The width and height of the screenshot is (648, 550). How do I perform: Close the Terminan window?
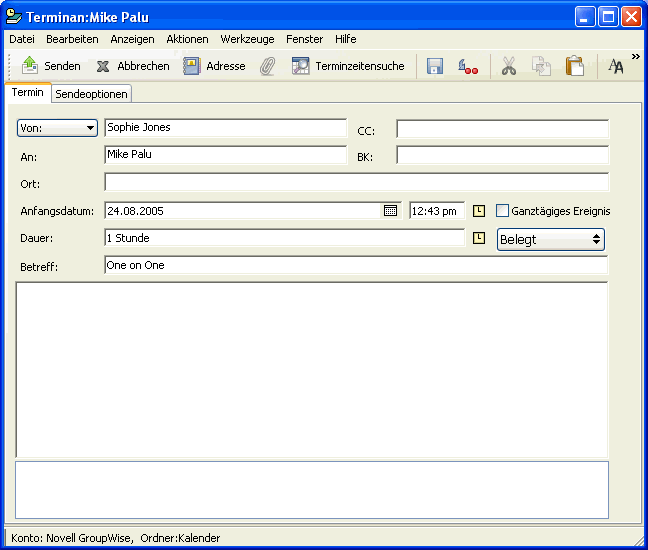[x=631, y=17]
